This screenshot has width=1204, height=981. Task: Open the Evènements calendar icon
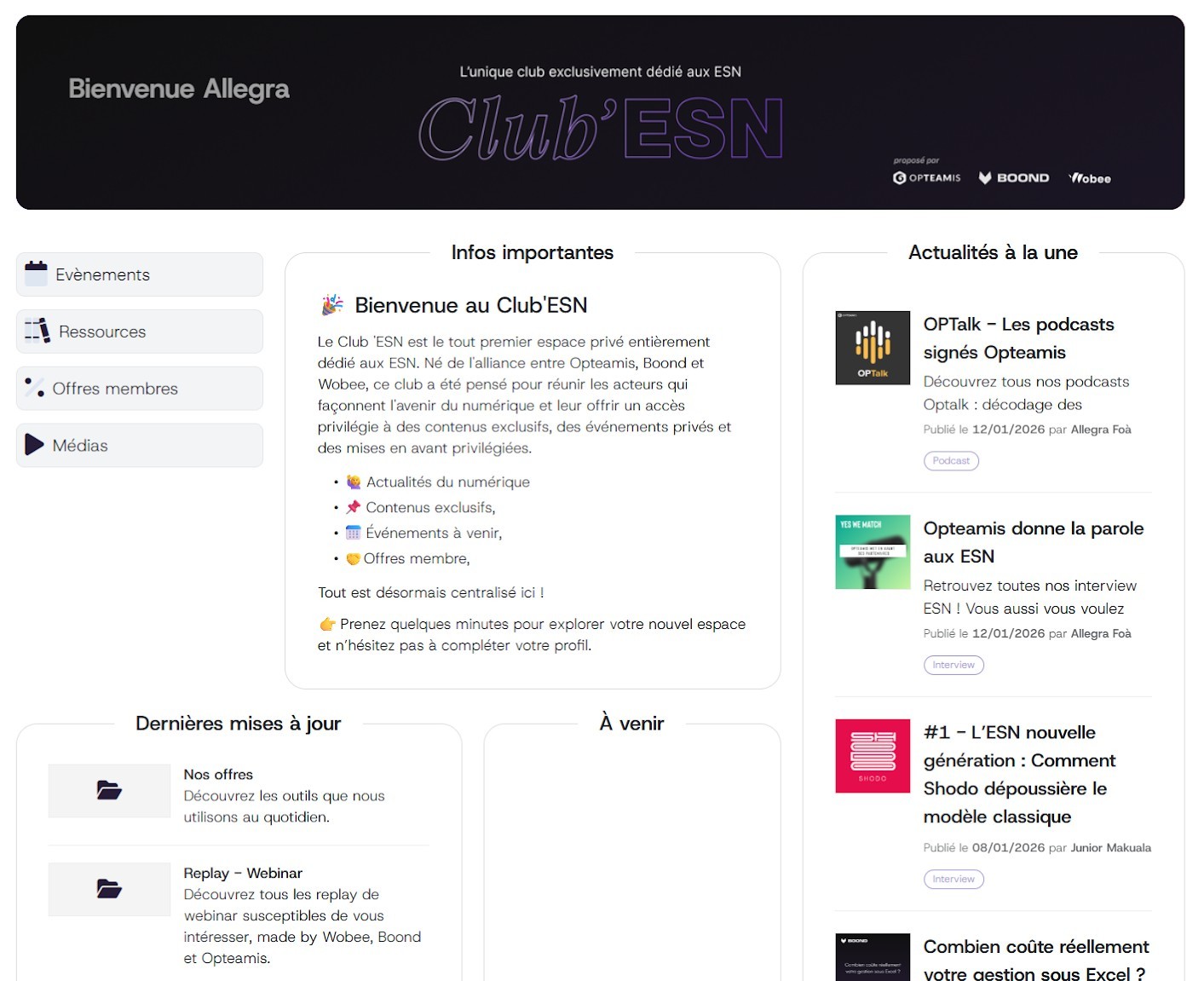36,274
